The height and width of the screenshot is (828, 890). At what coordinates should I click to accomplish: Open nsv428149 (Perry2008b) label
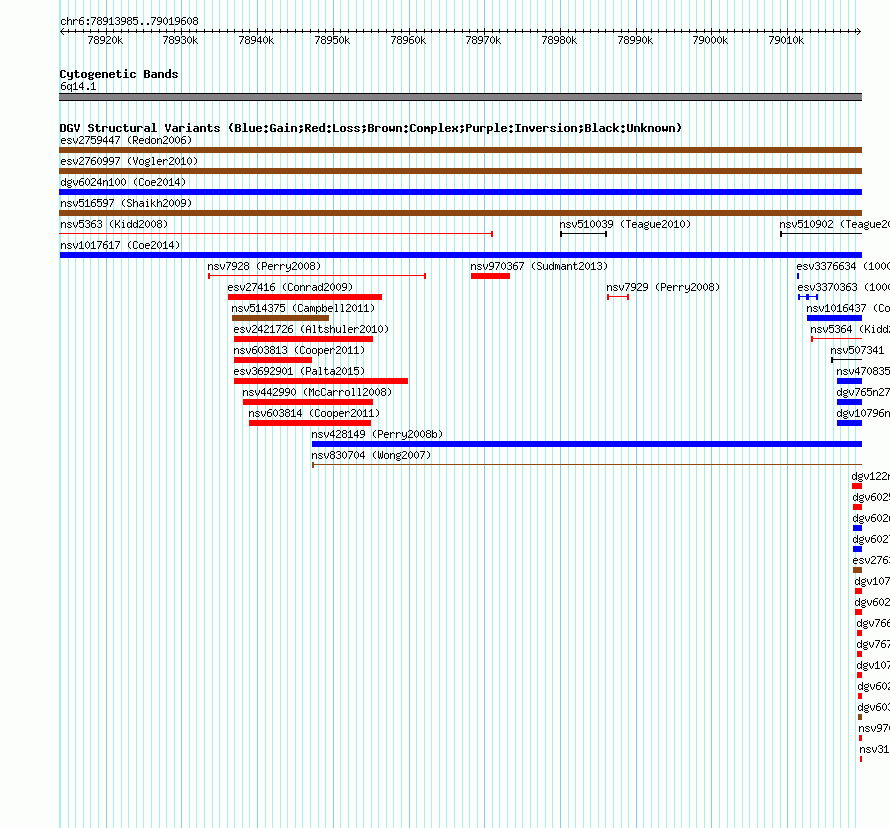pyautogui.click(x=377, y=434)
